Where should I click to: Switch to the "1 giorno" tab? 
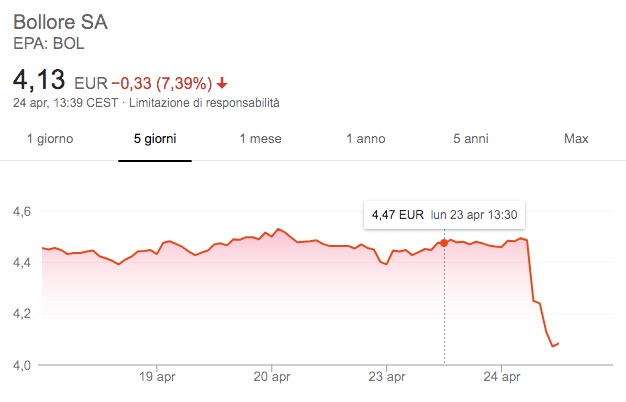coord(50,138)
